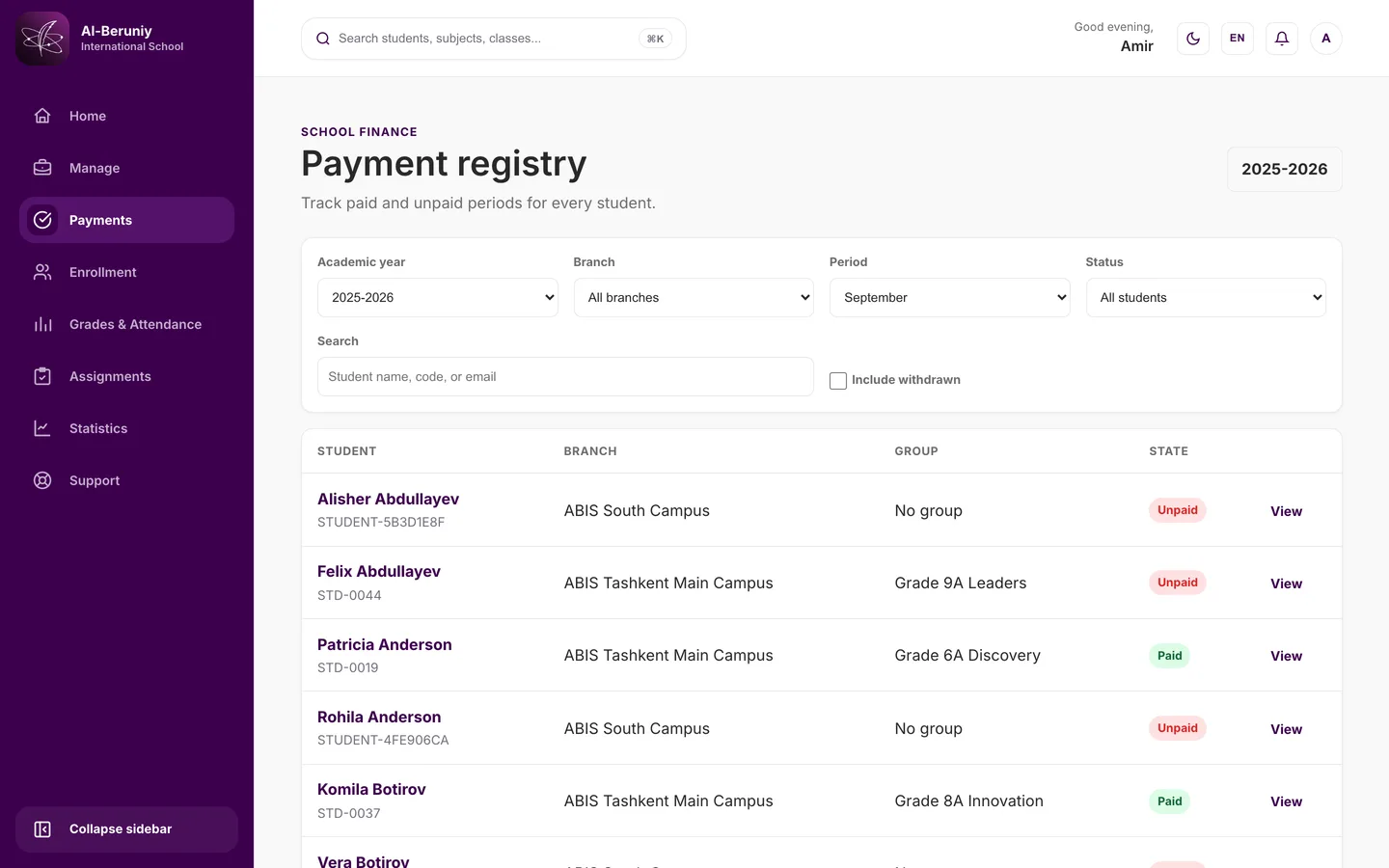This screenshot has width=1389, height=868.
Task: Click the Grade 8A Innovation group cell
Action: pos(968,801)
